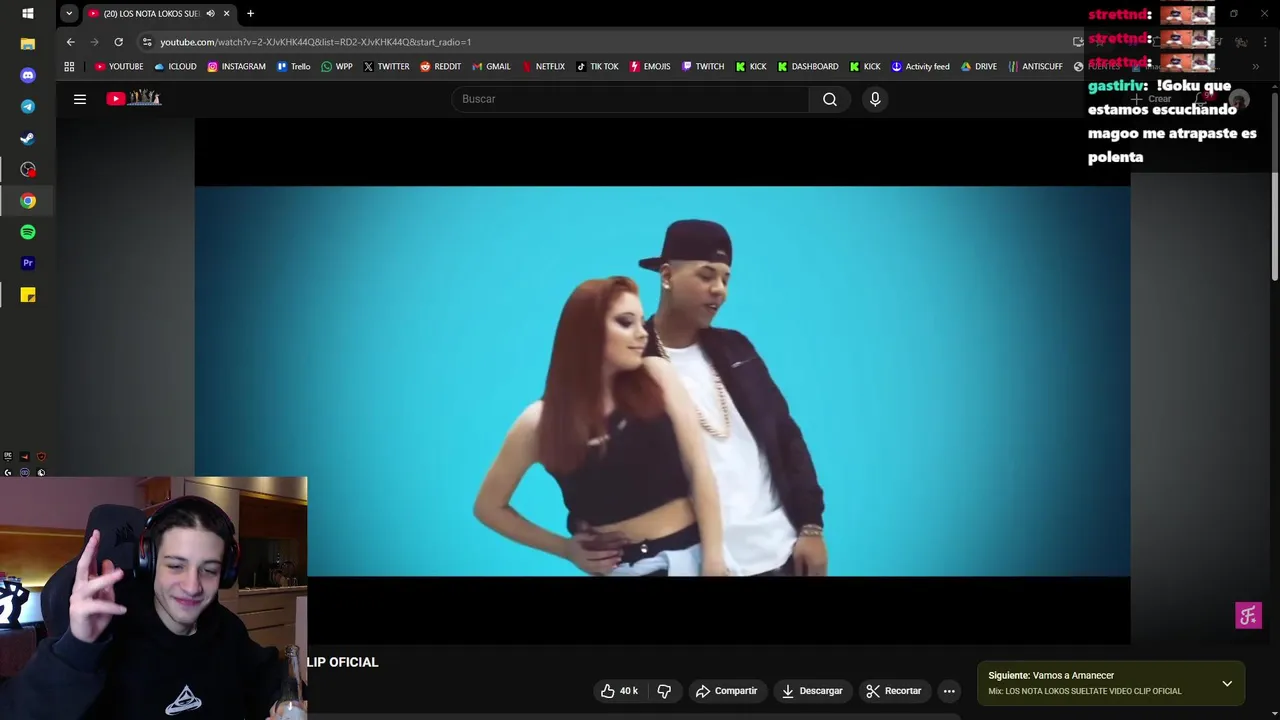The width and height of the screenshot is (1280, 720).
Task: Open the Activity feed bookmark
Action: (x=920, y=67)
